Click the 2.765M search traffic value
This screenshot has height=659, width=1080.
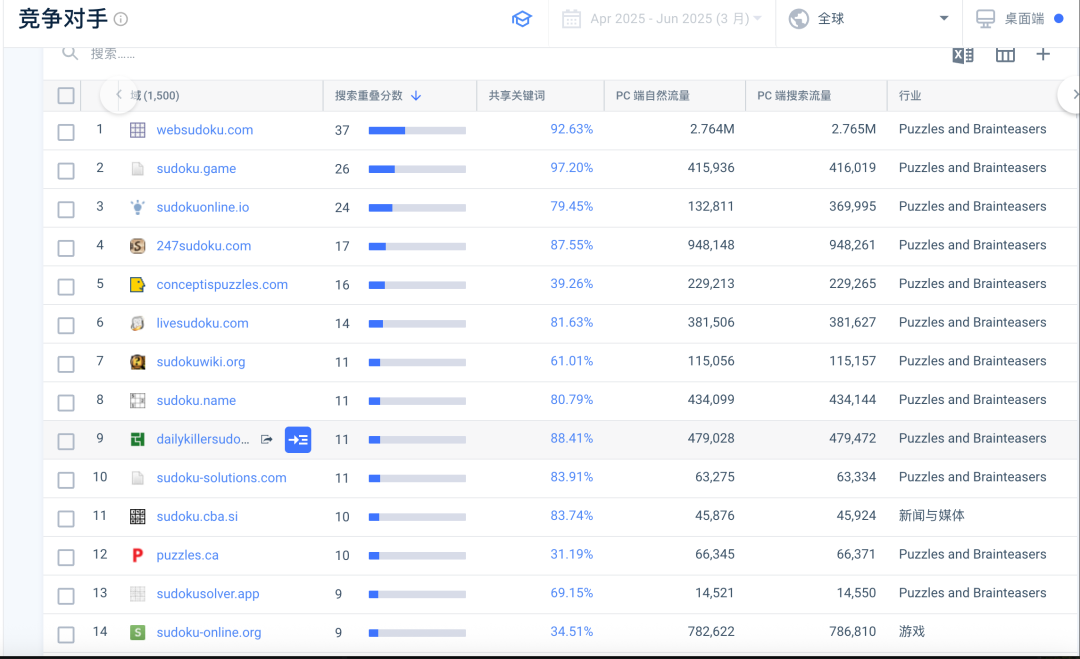click(853, 129)
